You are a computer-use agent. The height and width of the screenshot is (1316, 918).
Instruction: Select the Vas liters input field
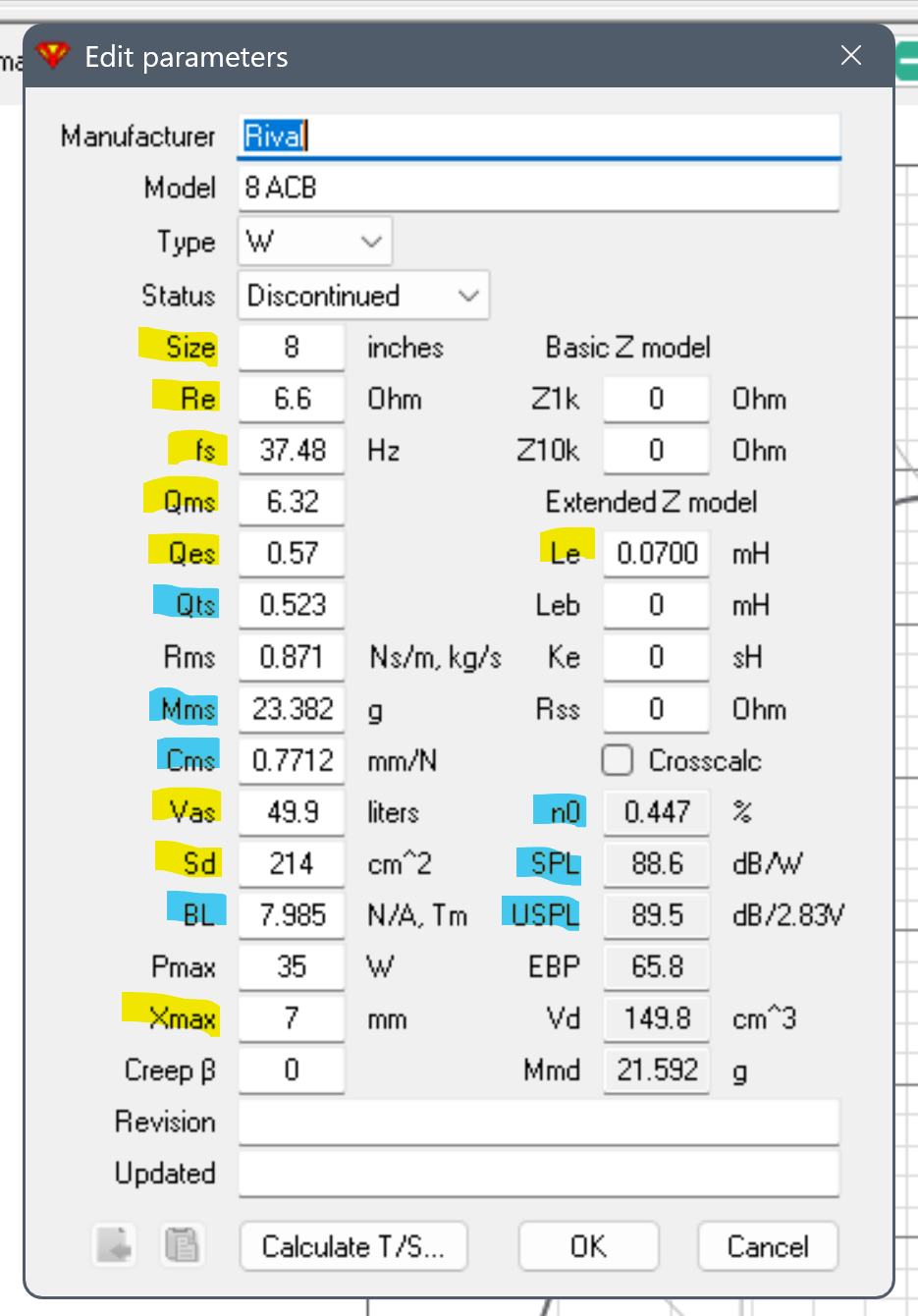tap(292, 812)
